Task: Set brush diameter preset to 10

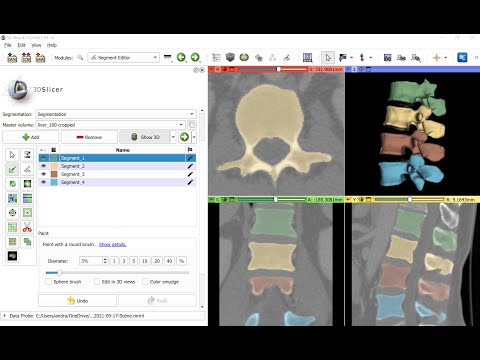Action: pyautogui.click(x=145, y=261)
